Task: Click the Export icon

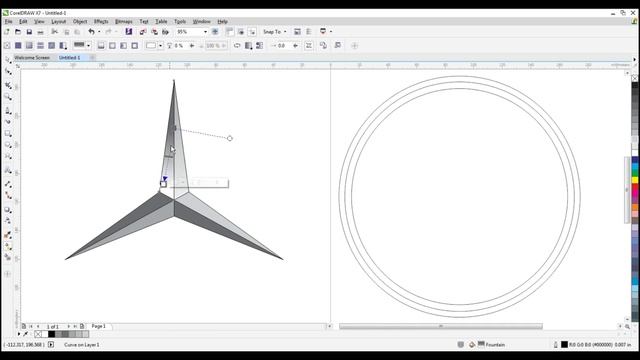Action: pyautogui.click(x=154, y=31)
